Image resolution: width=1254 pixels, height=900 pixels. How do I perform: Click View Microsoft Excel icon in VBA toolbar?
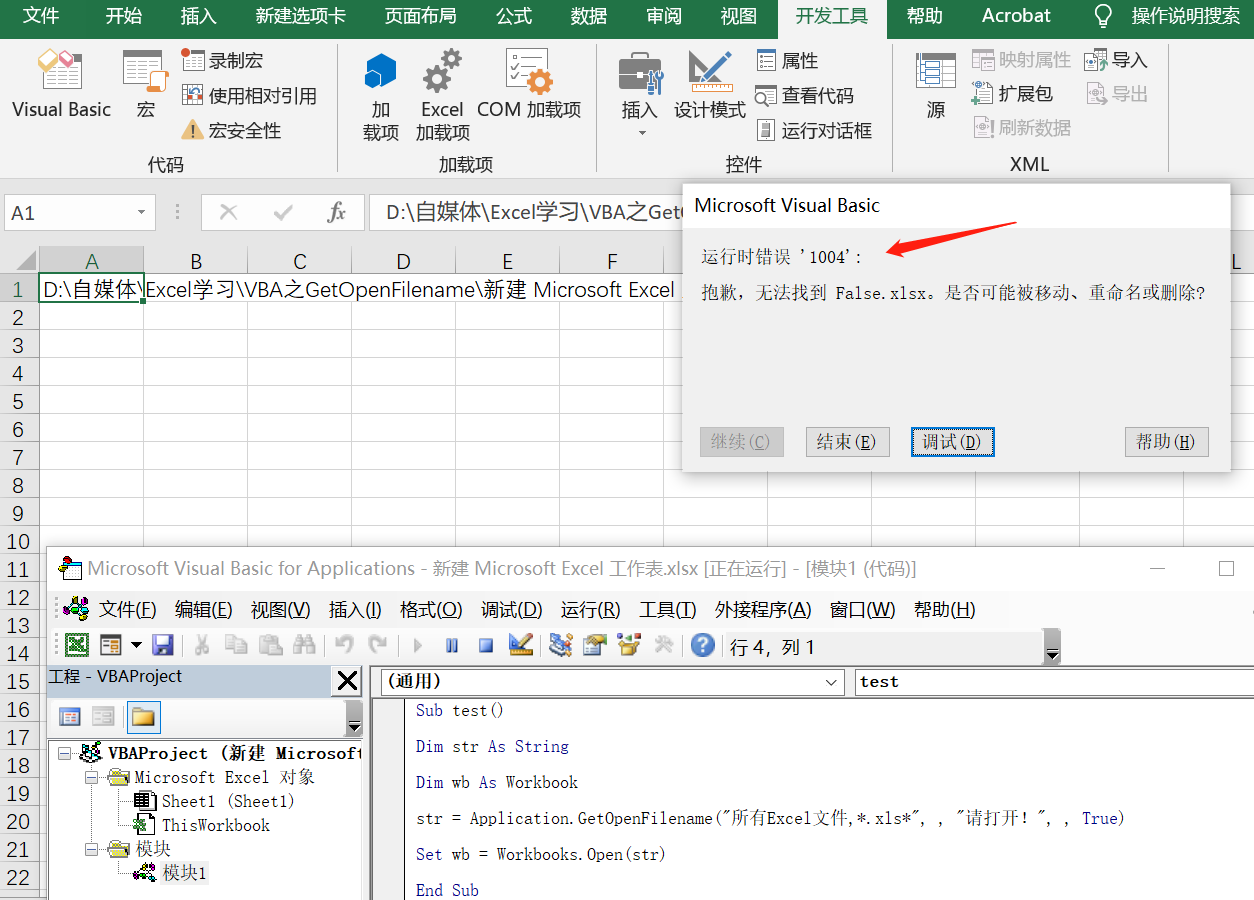[77, 645]
